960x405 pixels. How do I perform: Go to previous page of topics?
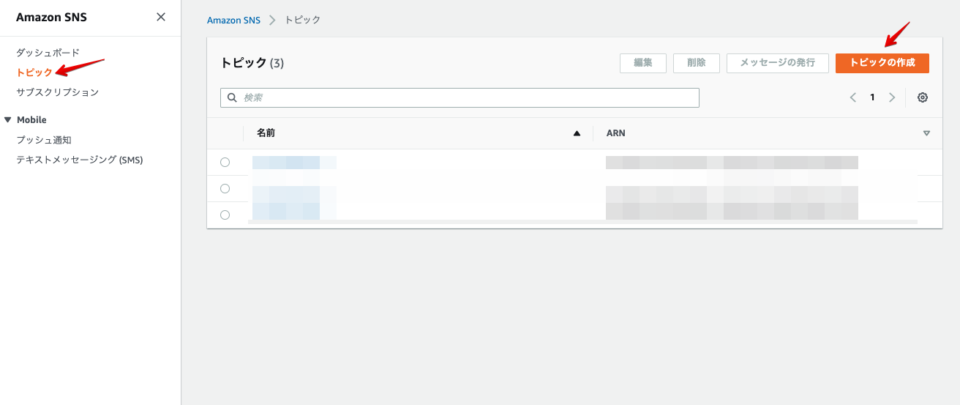tap(853, 98)
